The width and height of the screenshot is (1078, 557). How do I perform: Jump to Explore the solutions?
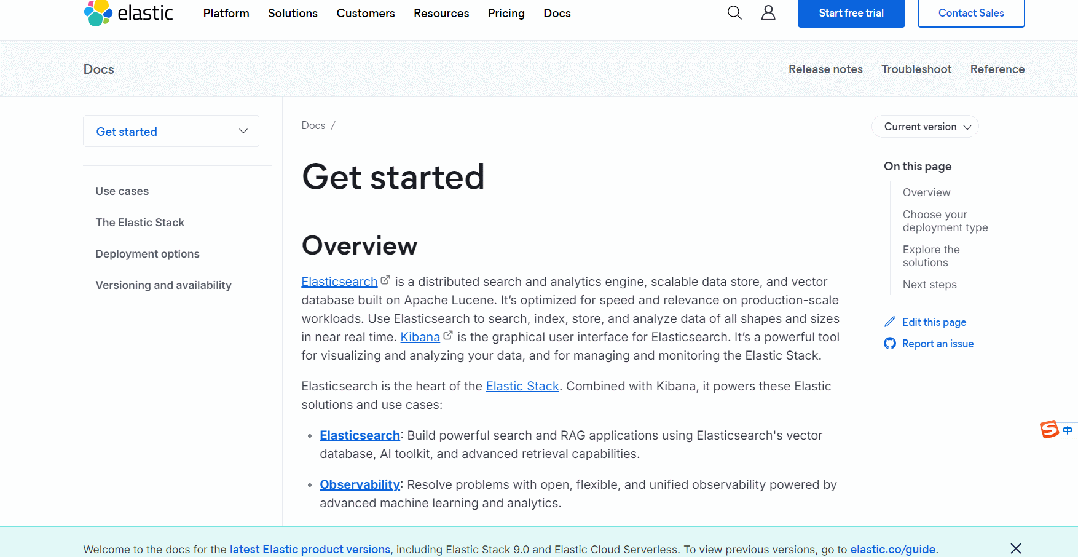(x=931, y=256)
